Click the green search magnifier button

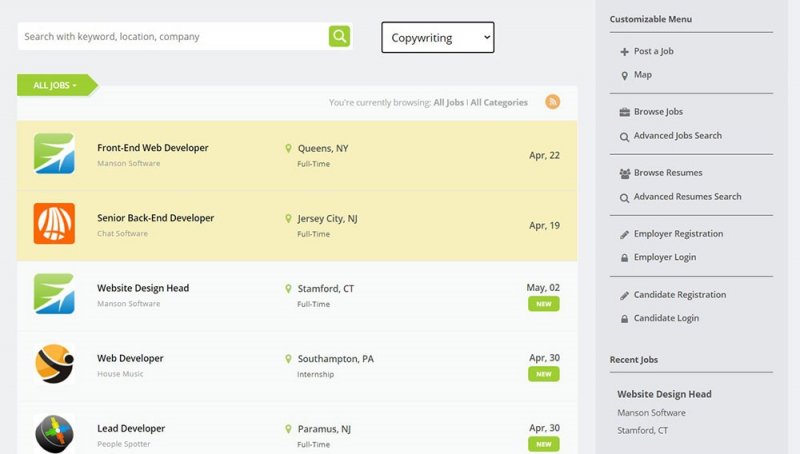pyautogui.click(x=339, y=36)
